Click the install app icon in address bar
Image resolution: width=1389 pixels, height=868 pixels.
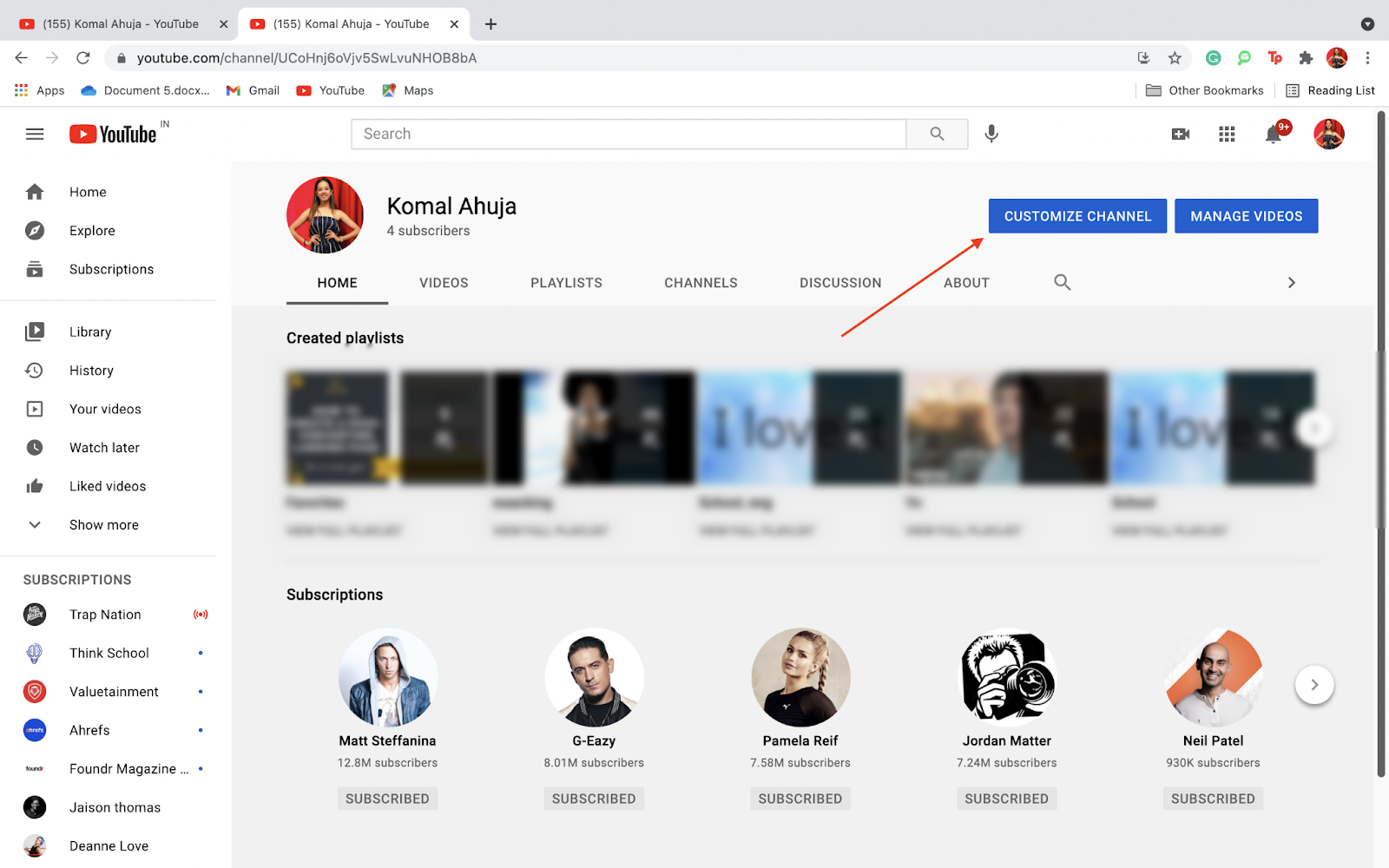point(1143,58)
